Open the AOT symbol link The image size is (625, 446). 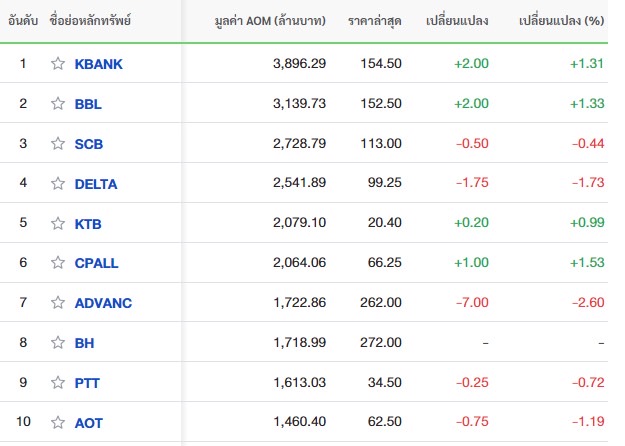pyautogui.click(x=88, y=423)
